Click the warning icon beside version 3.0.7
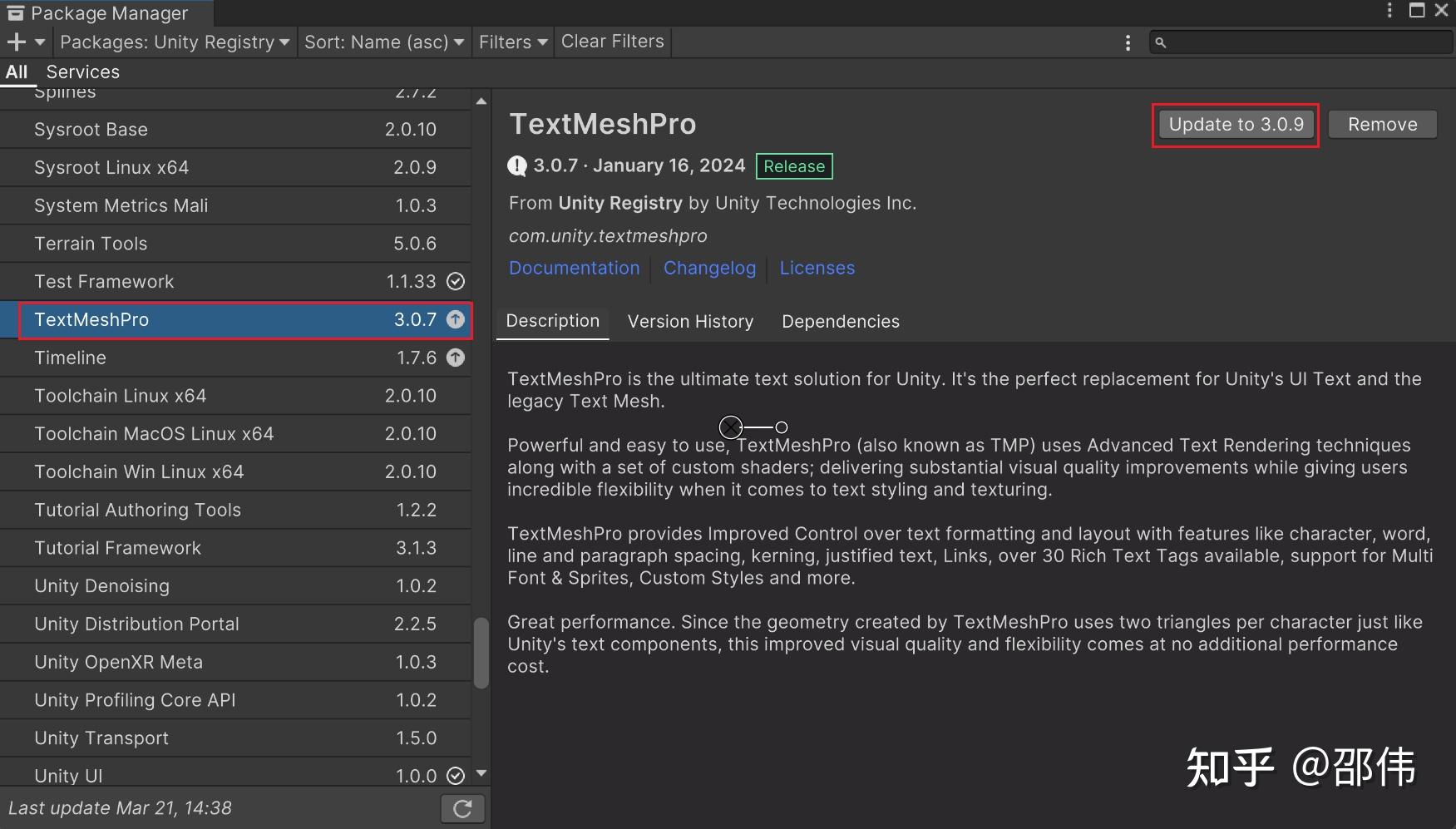Image resolution: width=1456 pixels, height=829 pixels. [x=517, y=166]
